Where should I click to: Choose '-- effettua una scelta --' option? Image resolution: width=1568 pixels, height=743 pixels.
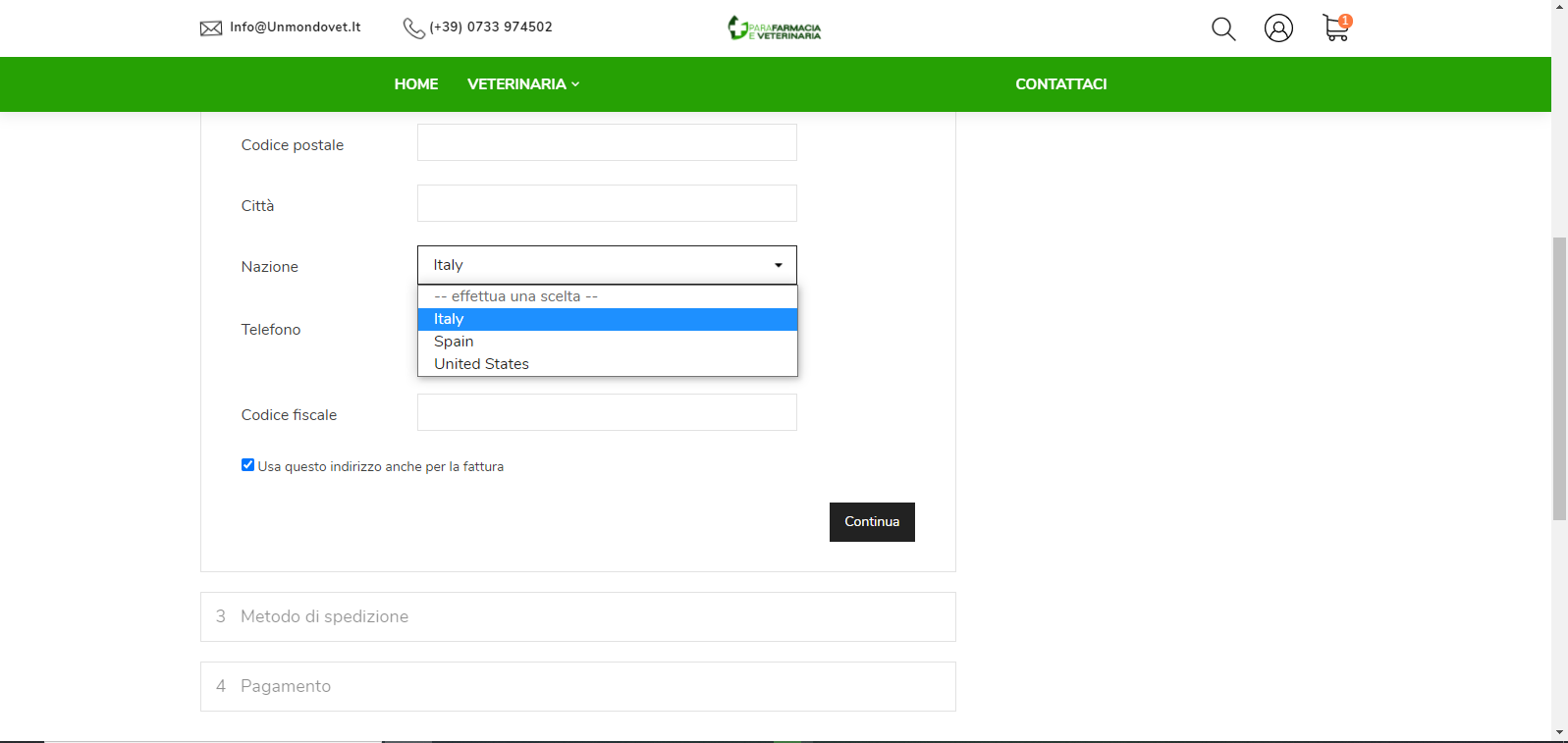607,296
